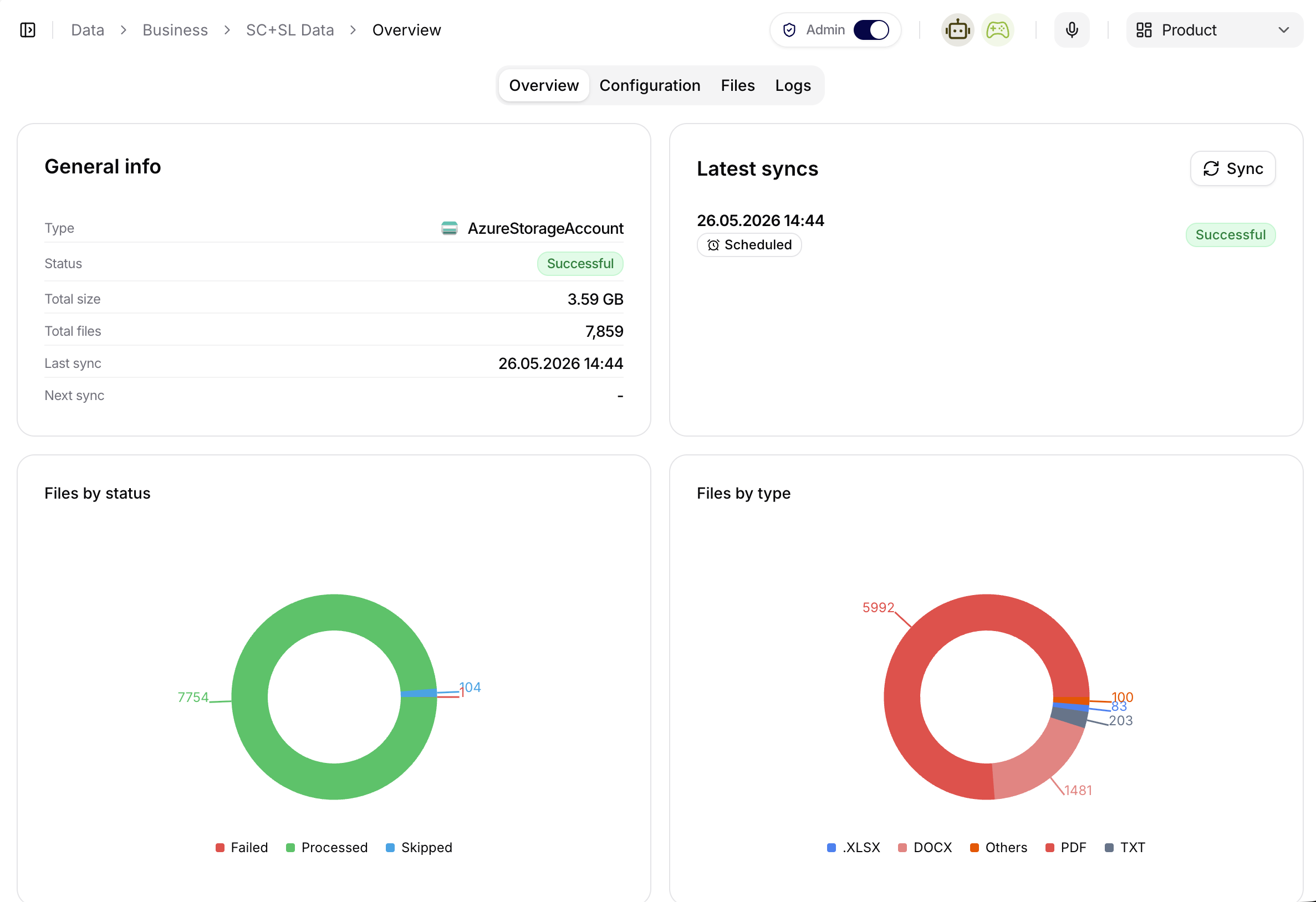
Task: Open the Logs tab
Action: click(793, 85)
